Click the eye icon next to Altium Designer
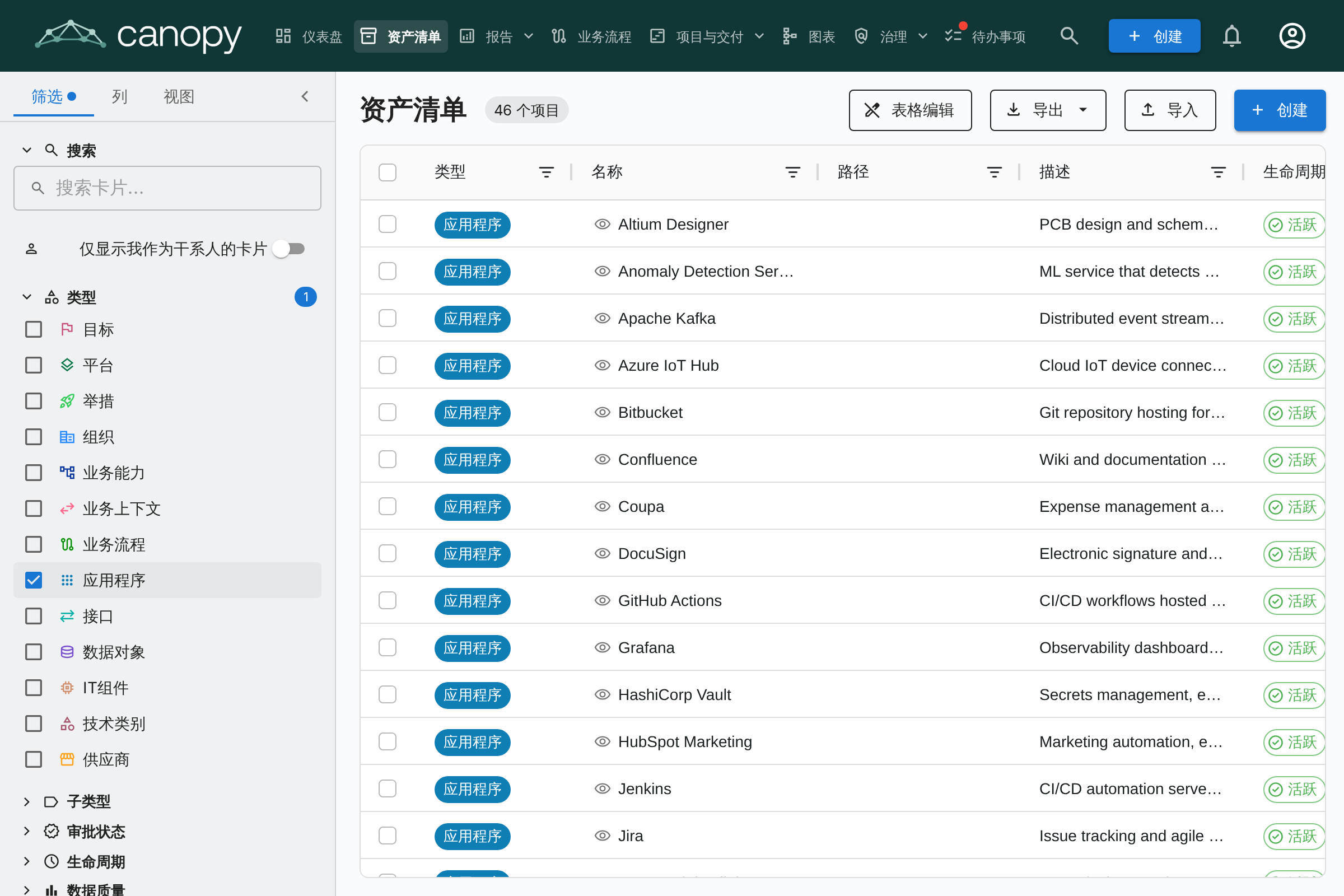Viewport: 1344px width, 896px height. tap(603, 224)
